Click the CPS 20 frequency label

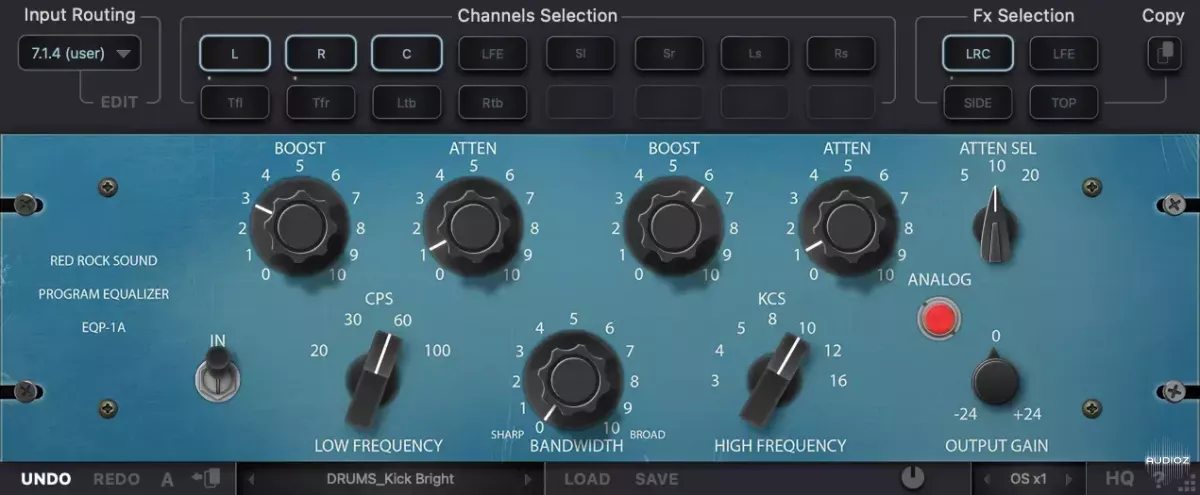pyautogui.click(x=319, y=350)
